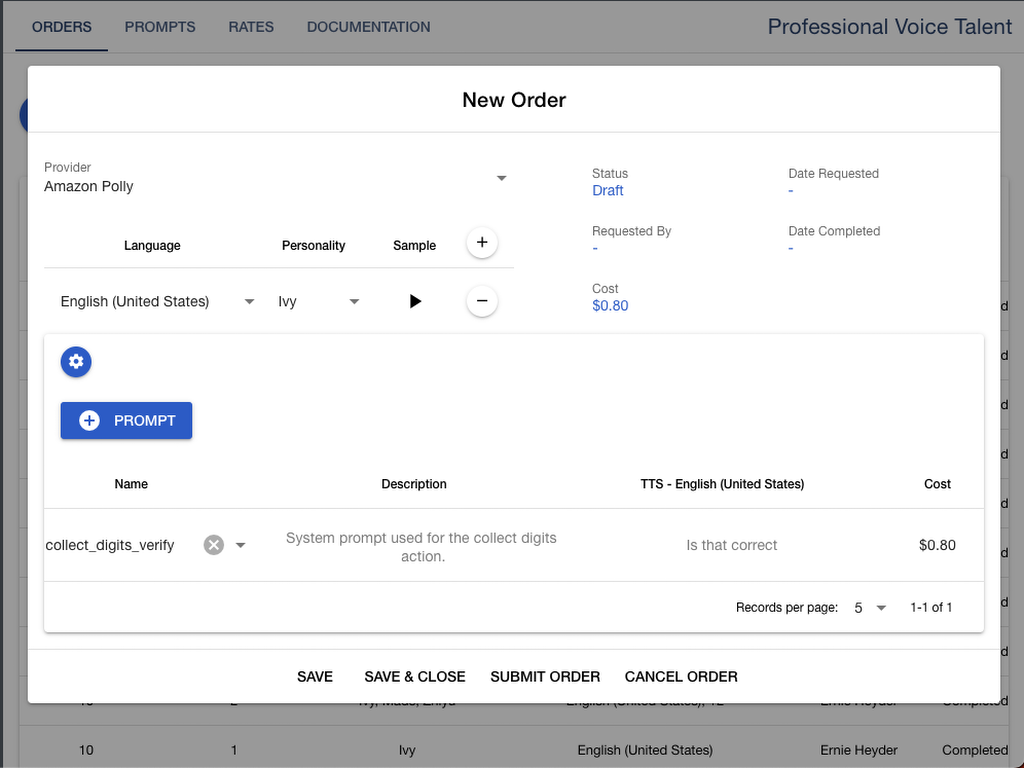Play the Ivy voice sample
1024x768 pixels.
tap(415, 301)
